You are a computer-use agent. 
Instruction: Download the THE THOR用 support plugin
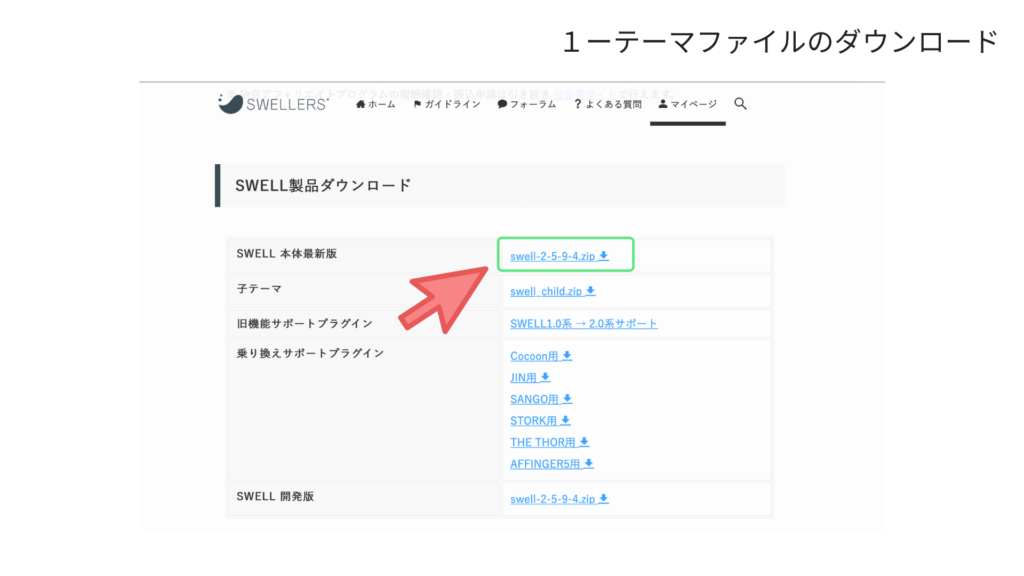click(x=549, y=442)
